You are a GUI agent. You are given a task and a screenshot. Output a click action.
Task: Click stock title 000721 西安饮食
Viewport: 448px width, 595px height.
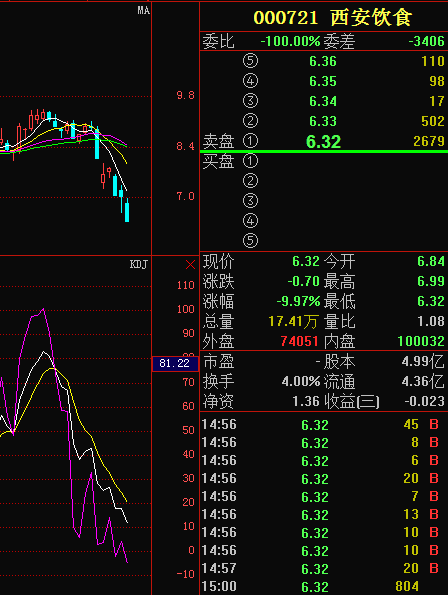(x=332, y=17)
